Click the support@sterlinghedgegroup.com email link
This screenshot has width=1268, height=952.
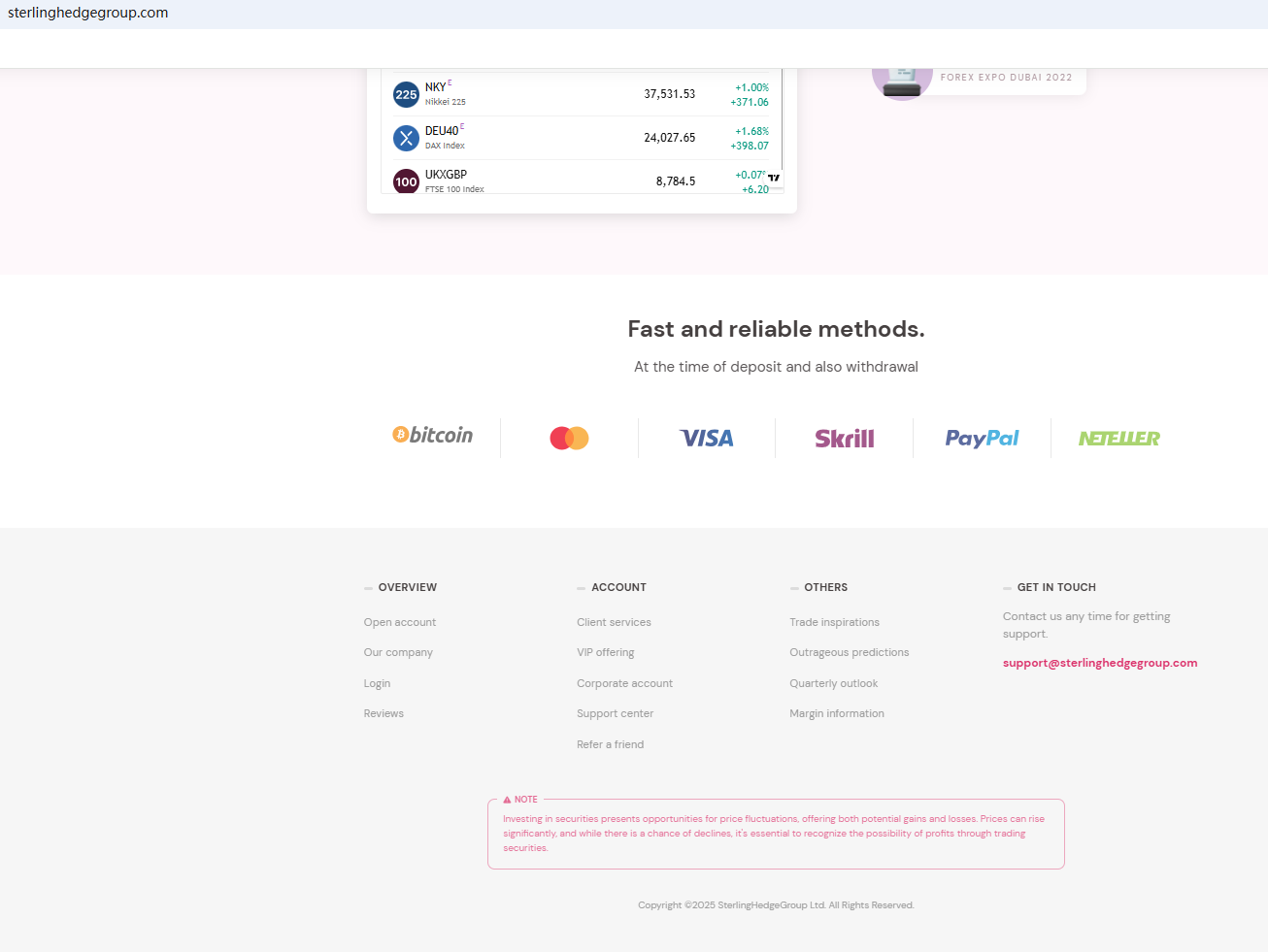pos(1100,663)
